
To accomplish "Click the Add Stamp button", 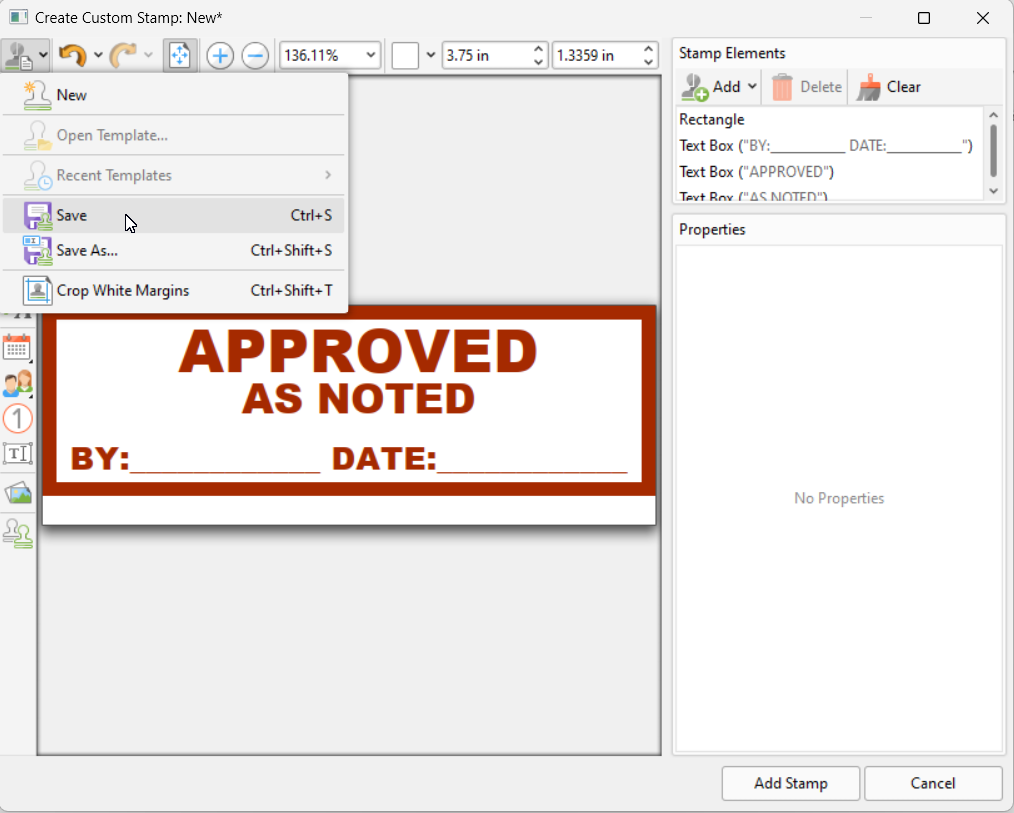I will pos(790,783).
